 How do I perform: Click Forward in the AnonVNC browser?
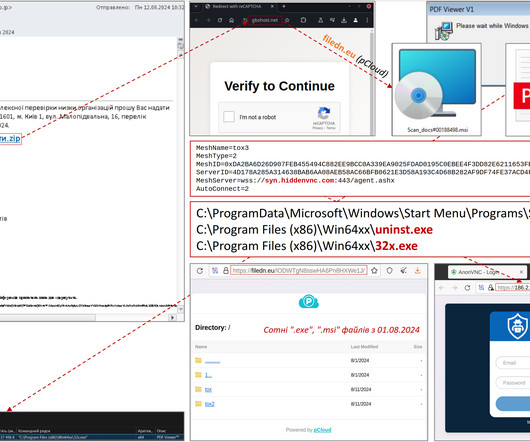point(454,288)
